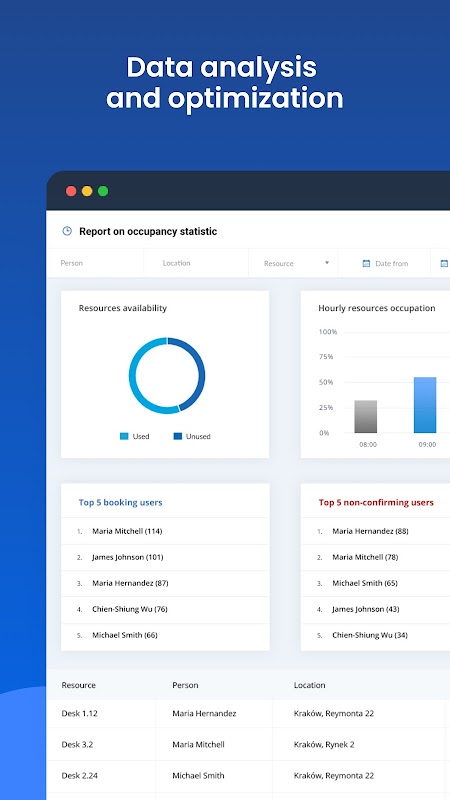Click the Resources availability card title
Screen dimensions: 450x800
(122, 308)
